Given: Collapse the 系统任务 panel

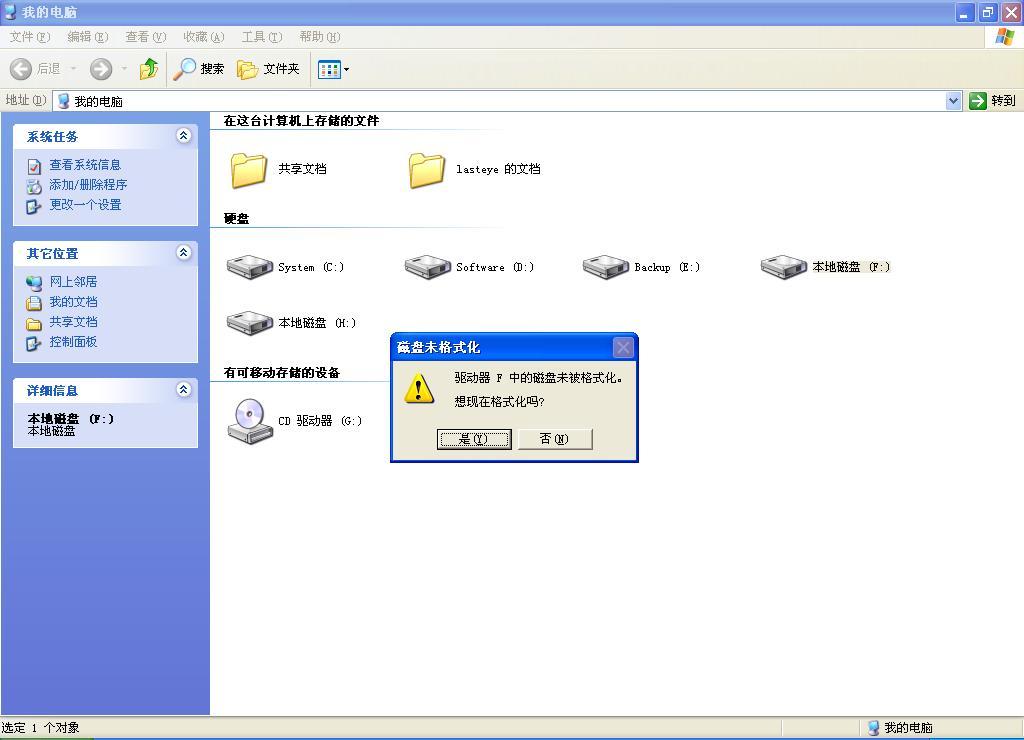Looking at the screenshot, I should pyautogui.click(x=184, y=135).
